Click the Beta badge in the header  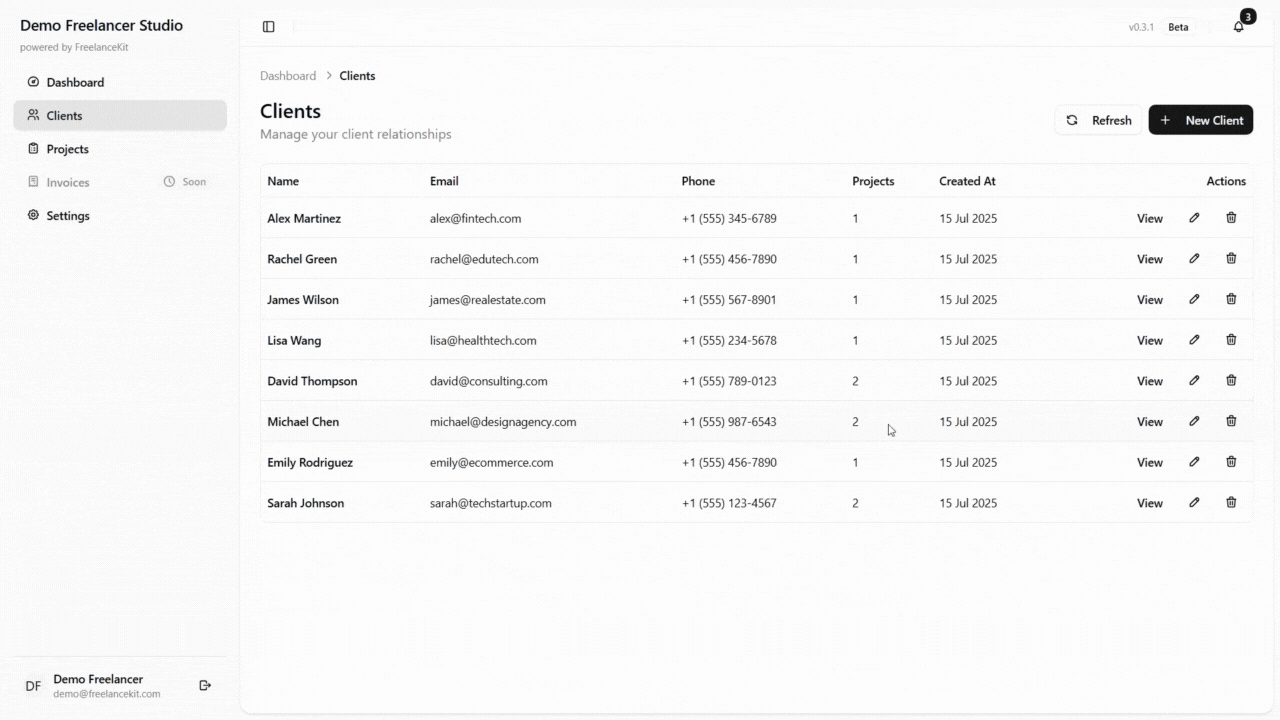click(x=1178, y=27)
